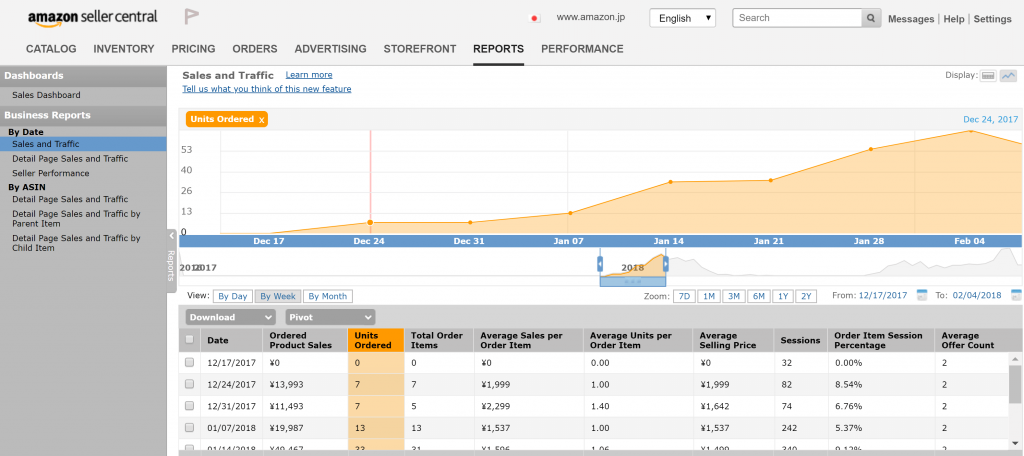Click the search magnifier button

pyautogui.click(x=871, y=18)
